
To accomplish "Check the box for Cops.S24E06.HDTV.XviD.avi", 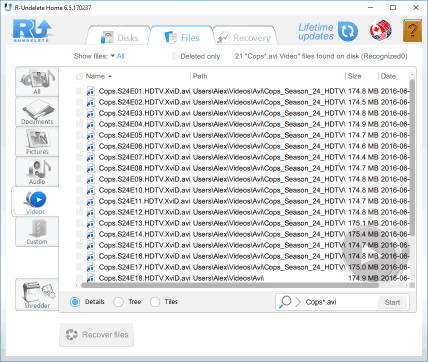I will [79, 146].
